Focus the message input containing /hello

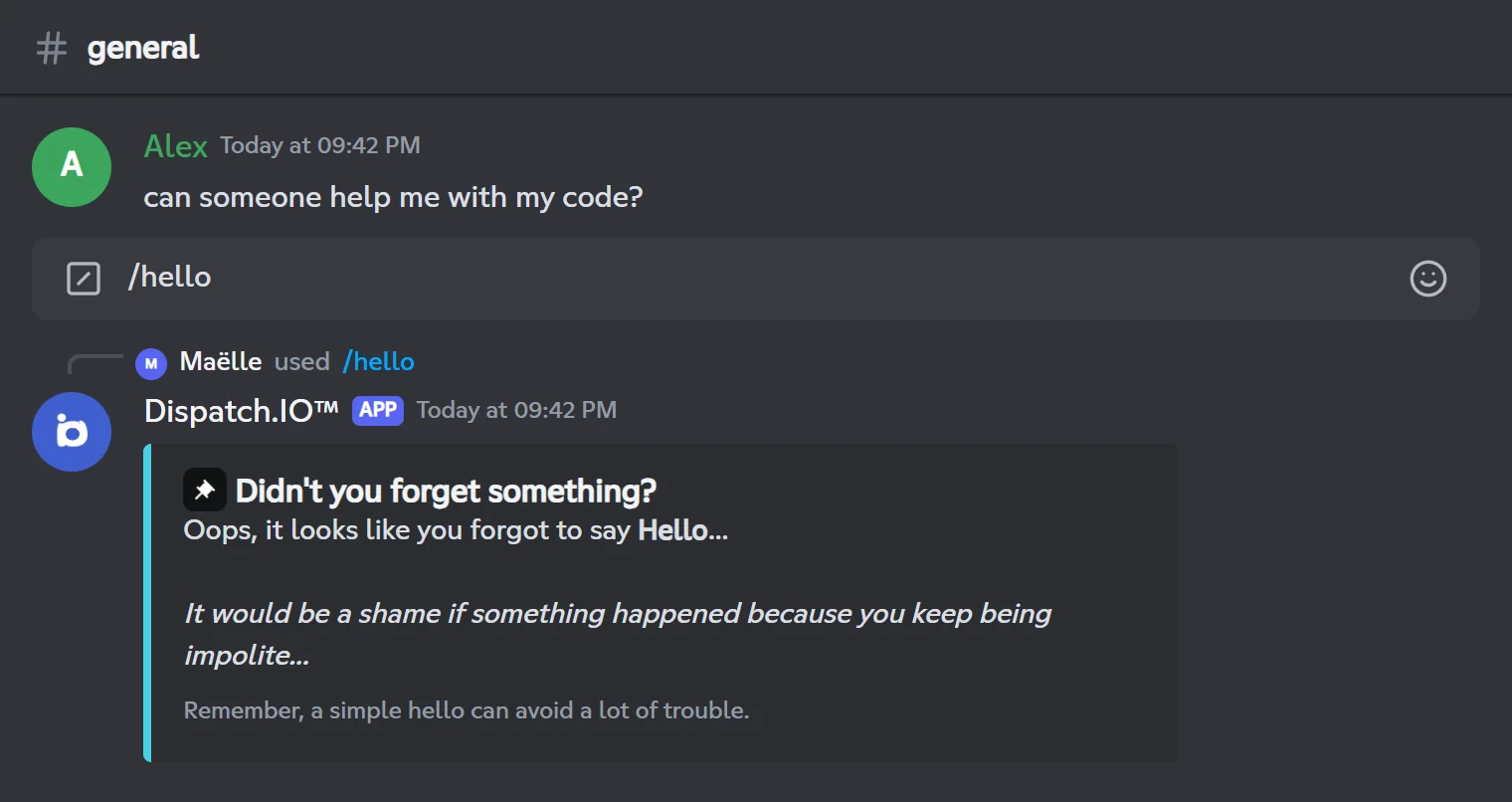pyautogui.click(x=756, y=279)
